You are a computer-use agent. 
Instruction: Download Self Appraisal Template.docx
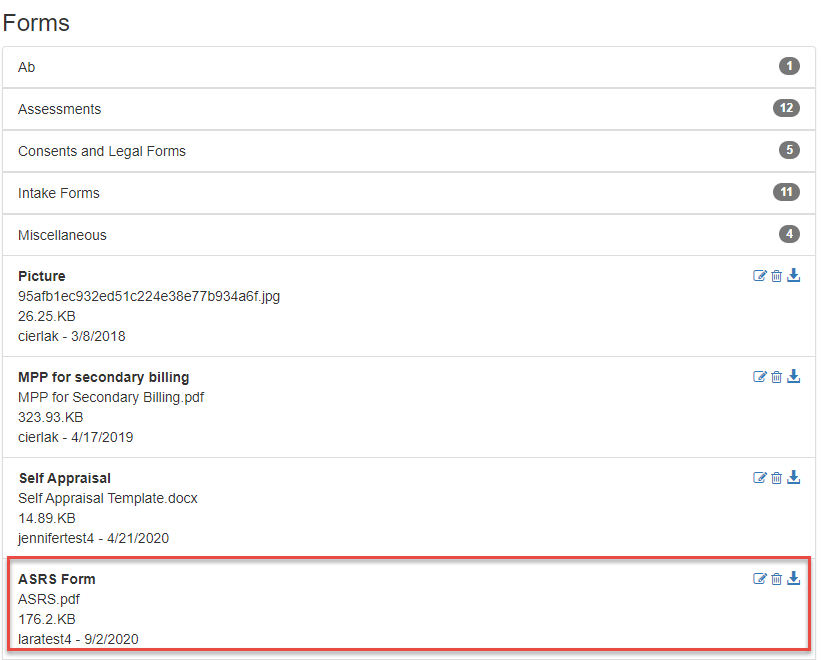pos(794,478)
